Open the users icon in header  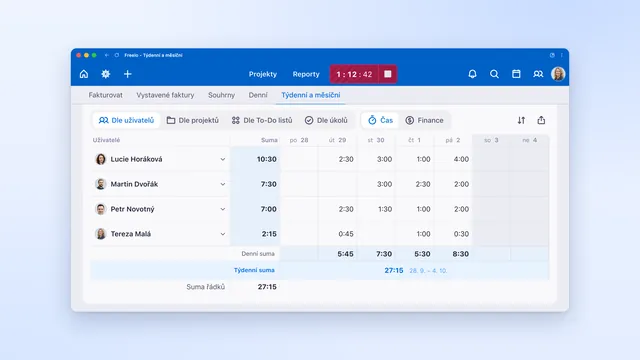coord(538,74)
